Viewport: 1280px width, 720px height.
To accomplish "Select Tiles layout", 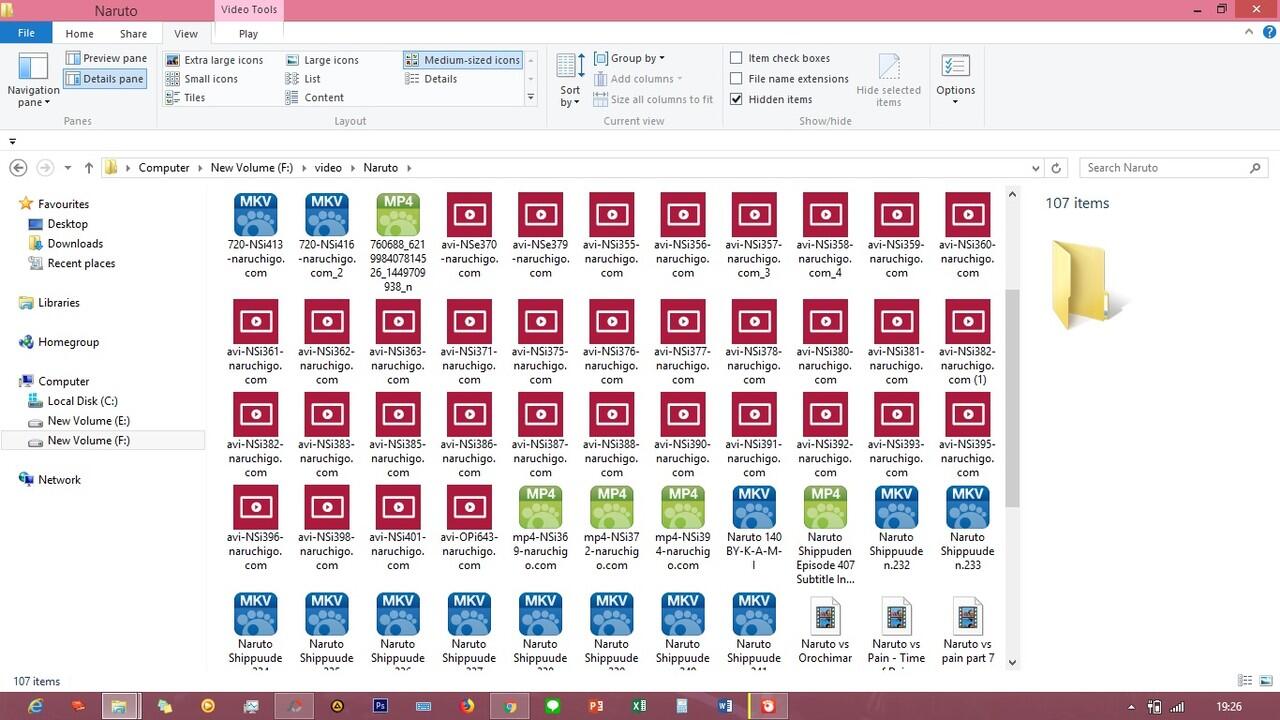I will pyautogui.click(x=185, y=98).
